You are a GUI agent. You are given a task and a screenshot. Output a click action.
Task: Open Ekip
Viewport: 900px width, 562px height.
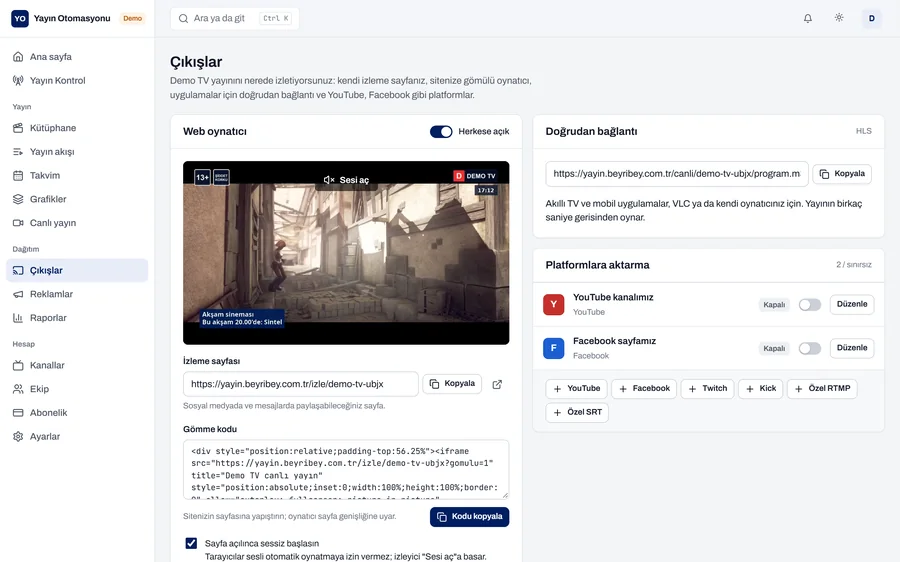tap(77, 389)
